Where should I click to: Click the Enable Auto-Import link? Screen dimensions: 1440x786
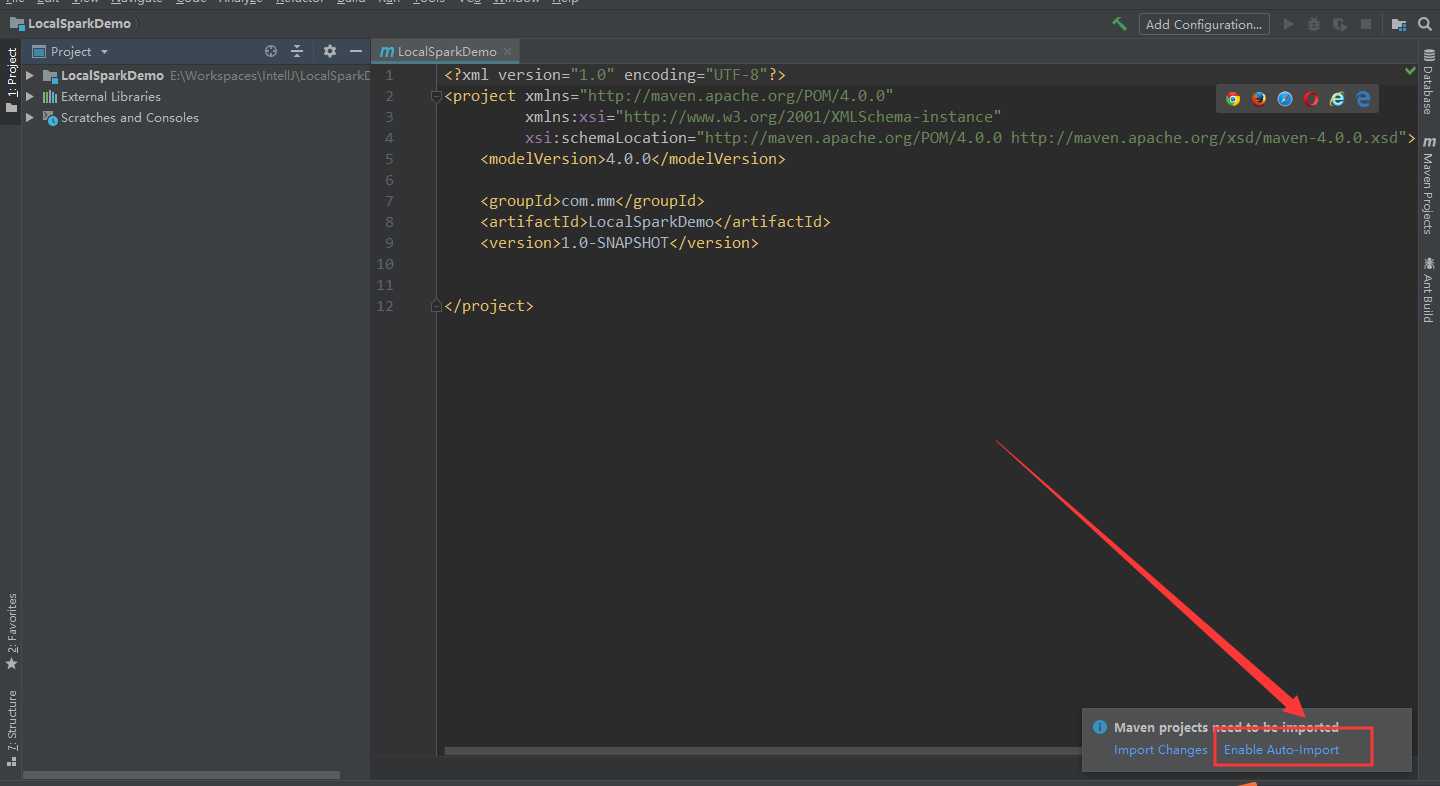click(1281, 750)
